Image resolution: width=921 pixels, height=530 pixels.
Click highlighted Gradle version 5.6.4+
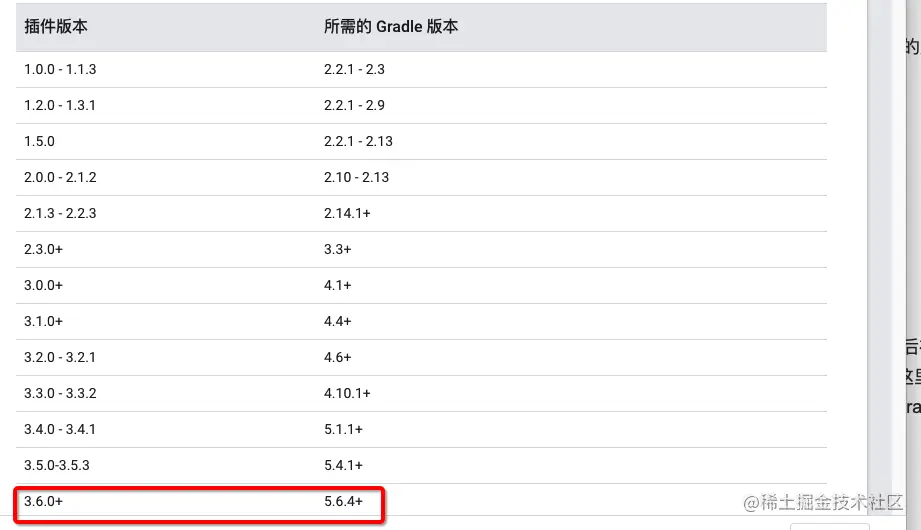click(344, 501)
